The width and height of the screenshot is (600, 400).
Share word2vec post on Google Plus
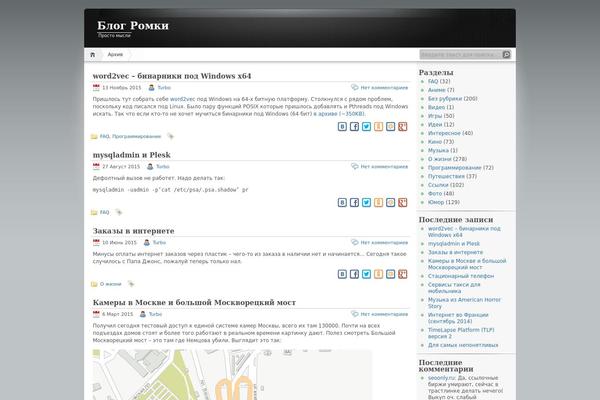click(x=403, y=127)
